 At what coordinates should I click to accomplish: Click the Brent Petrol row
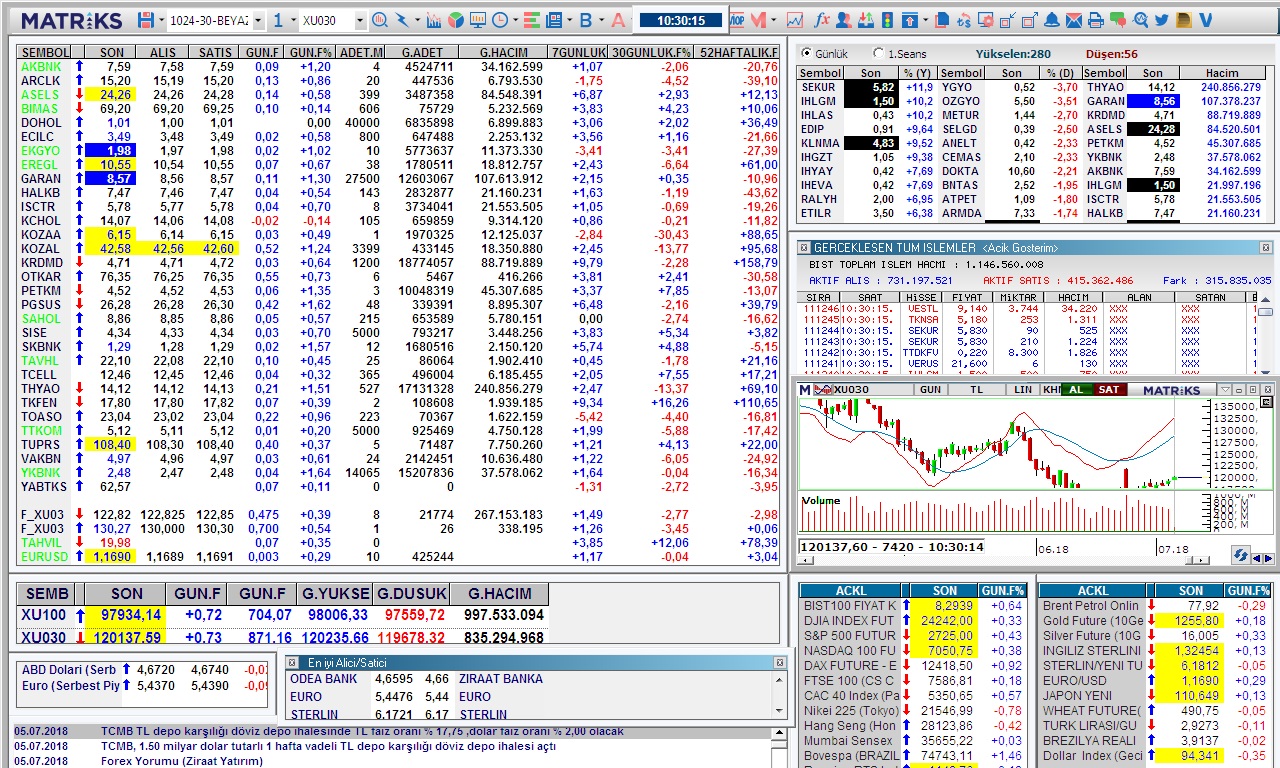pyautogui.click(x=1156, y=605)
